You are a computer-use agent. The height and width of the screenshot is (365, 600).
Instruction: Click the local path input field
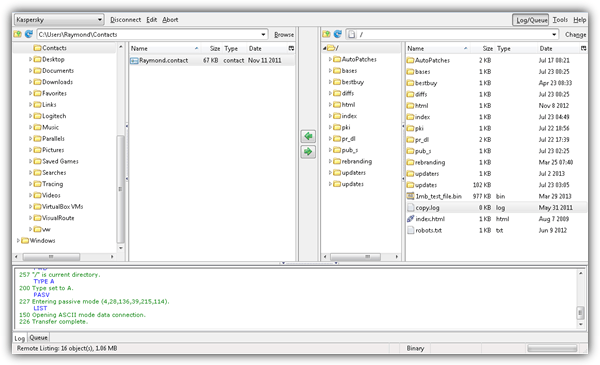click(152, 34)
